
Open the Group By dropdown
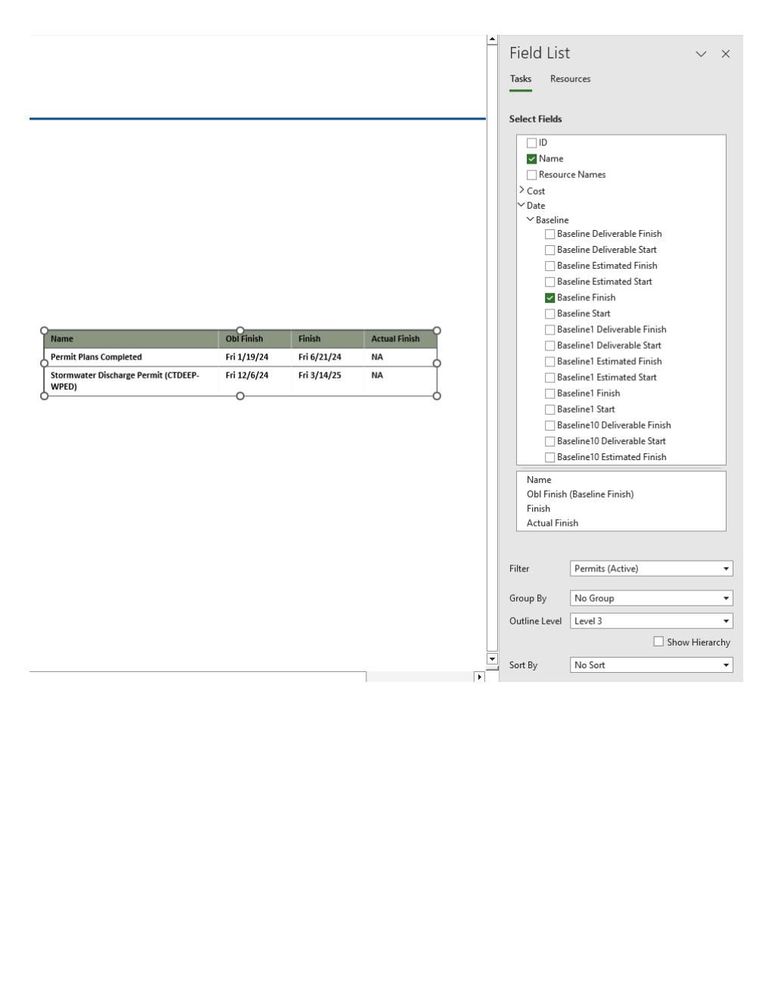coord(651,598)
